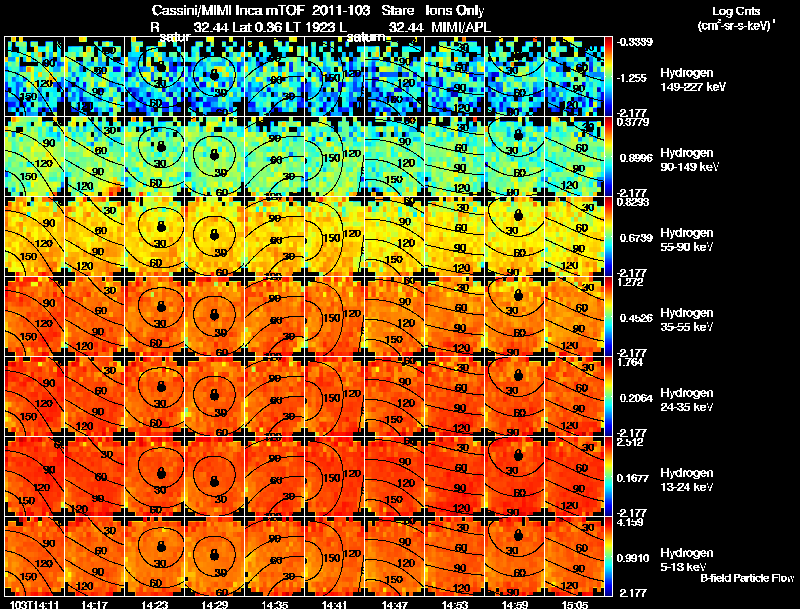Click the 0.8996 colorbar value
The image size is (800, 609).
(636, 158)
